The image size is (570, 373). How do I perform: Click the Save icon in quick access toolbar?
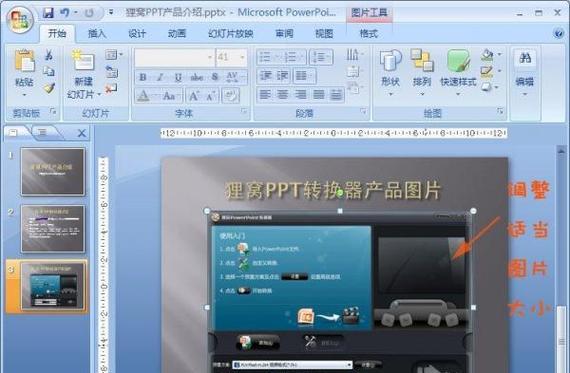48,13
